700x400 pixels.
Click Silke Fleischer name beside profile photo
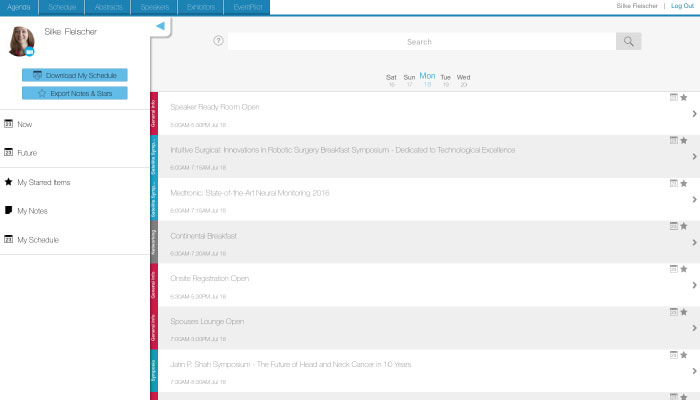click(x=71, y=32)
